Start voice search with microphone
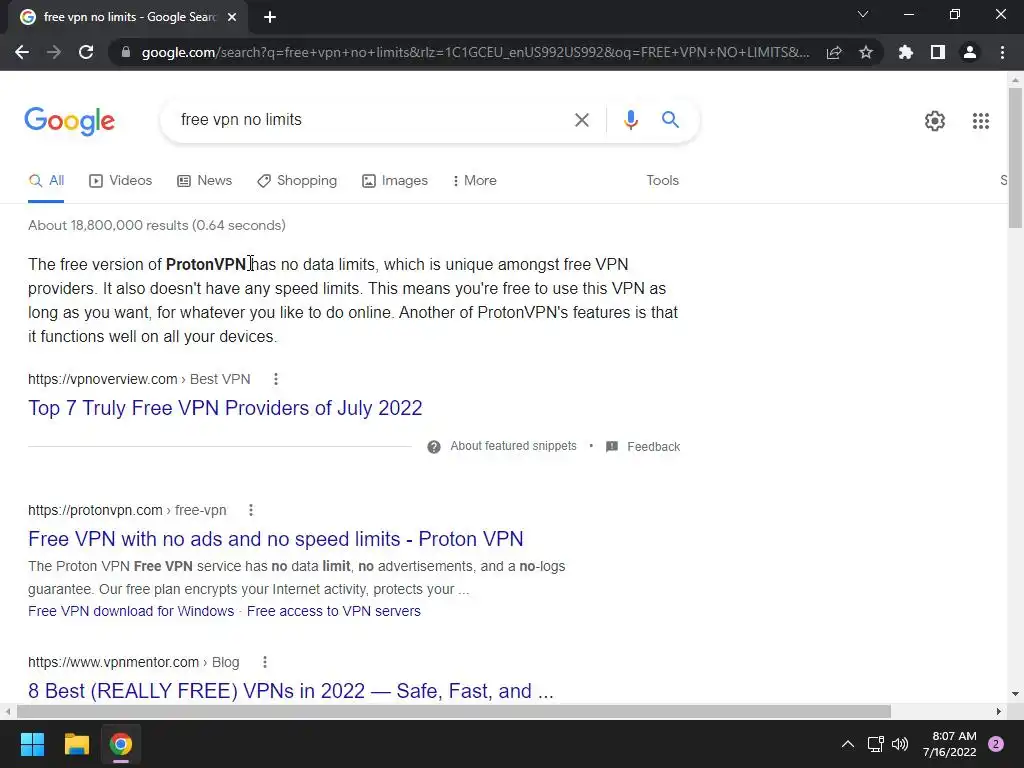Screen dimensions: 1024x768 pyautogui.click(x=630, y=120)
